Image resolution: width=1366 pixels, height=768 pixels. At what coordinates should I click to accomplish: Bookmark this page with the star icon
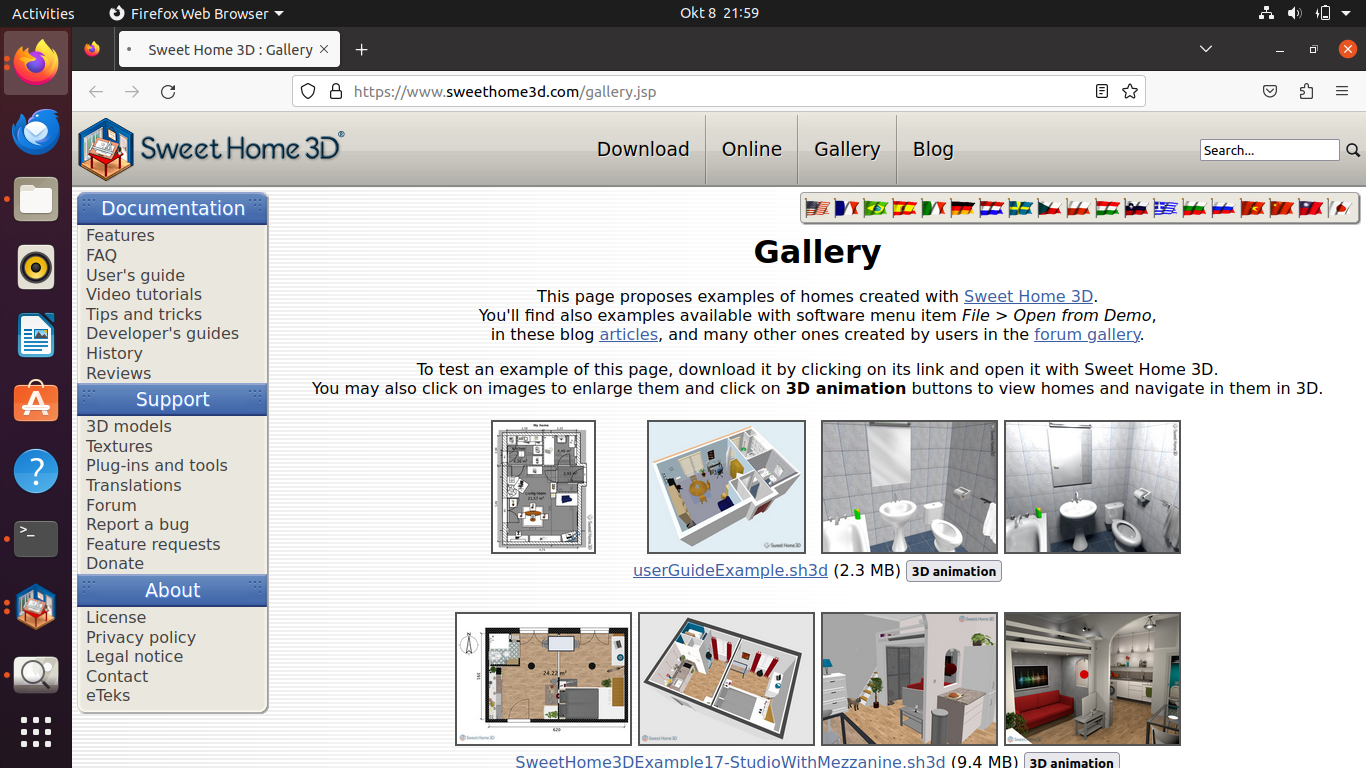(x=1130, y=91)
